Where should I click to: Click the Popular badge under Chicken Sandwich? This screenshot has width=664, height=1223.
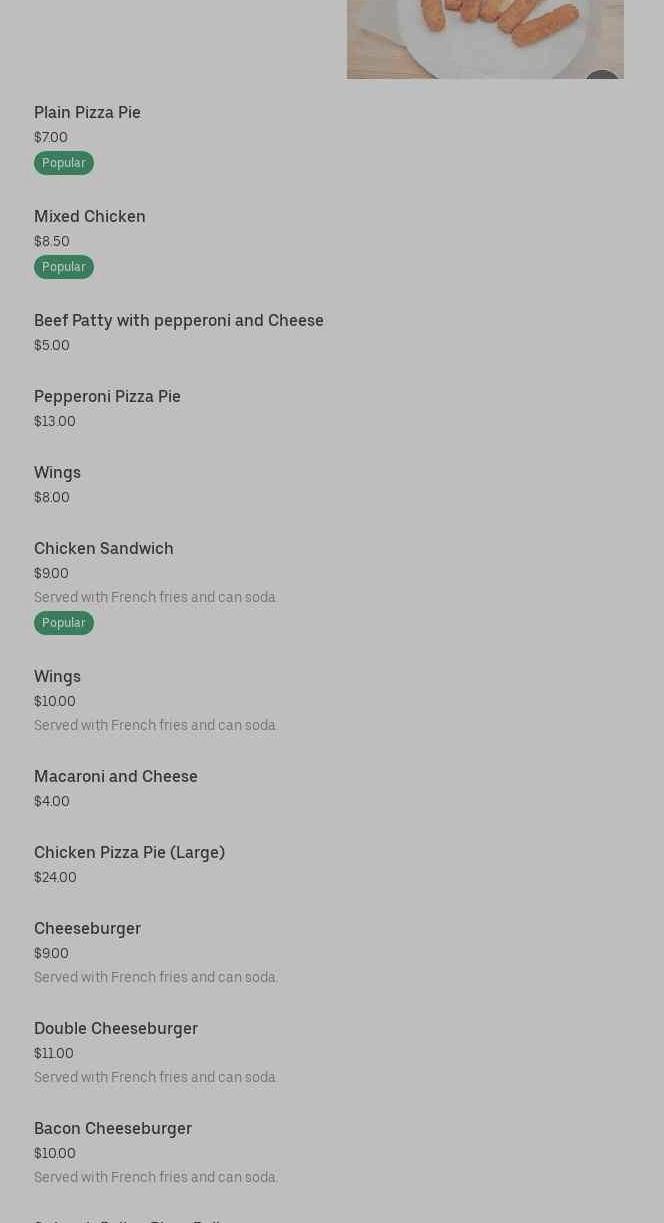click(64, 623)
